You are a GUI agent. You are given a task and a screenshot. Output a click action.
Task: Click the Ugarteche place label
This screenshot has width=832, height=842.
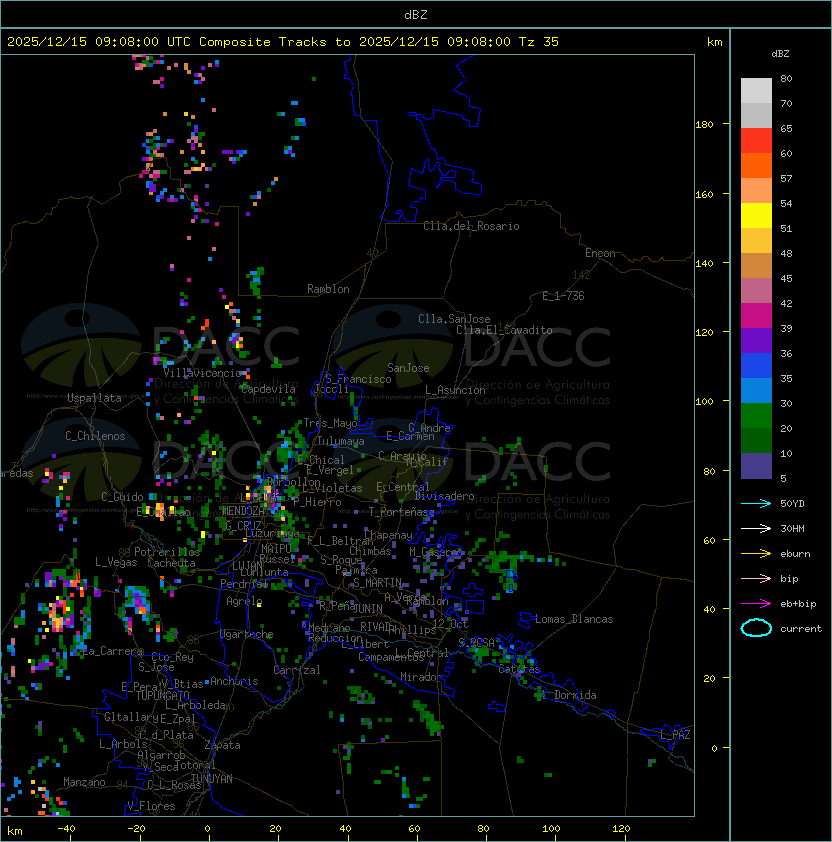[247, 634]
